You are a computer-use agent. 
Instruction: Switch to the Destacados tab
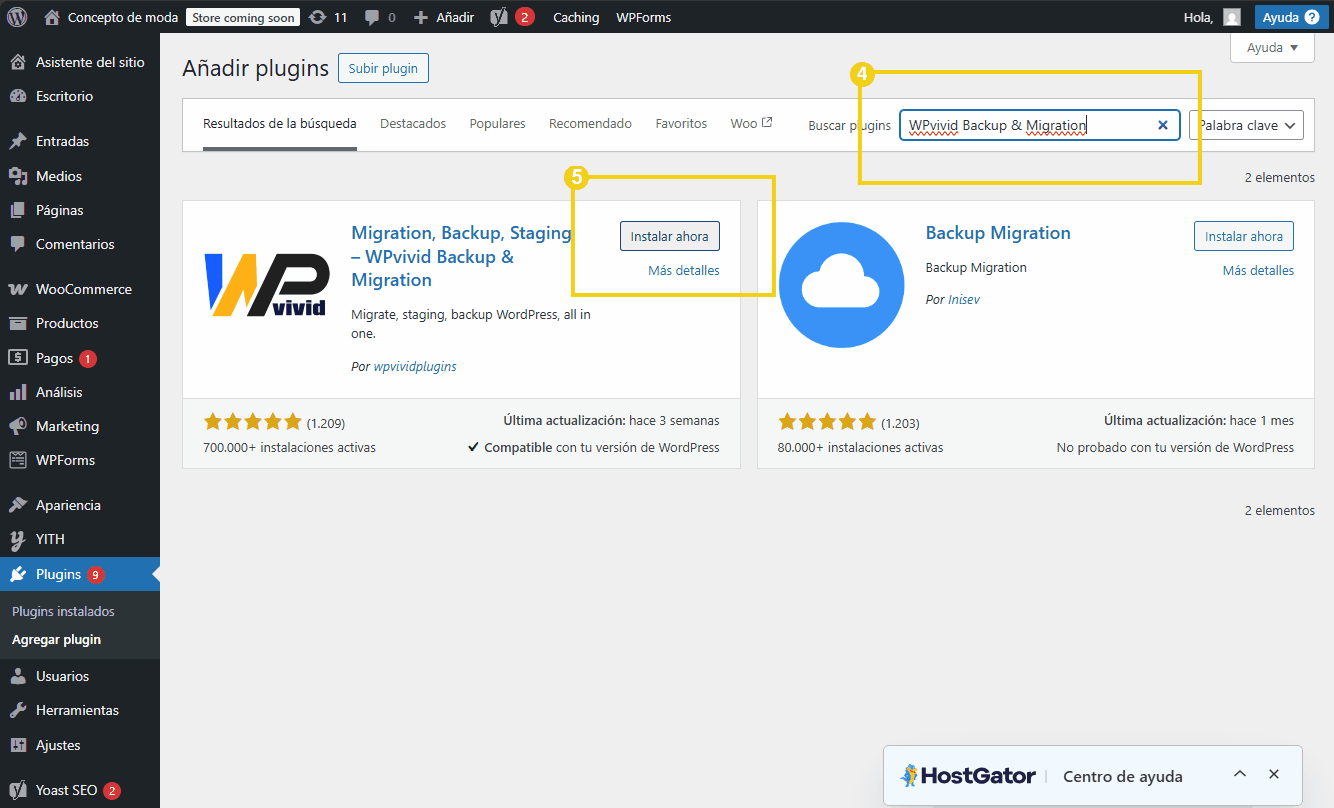pyautogui.click(x=413, y=124)
